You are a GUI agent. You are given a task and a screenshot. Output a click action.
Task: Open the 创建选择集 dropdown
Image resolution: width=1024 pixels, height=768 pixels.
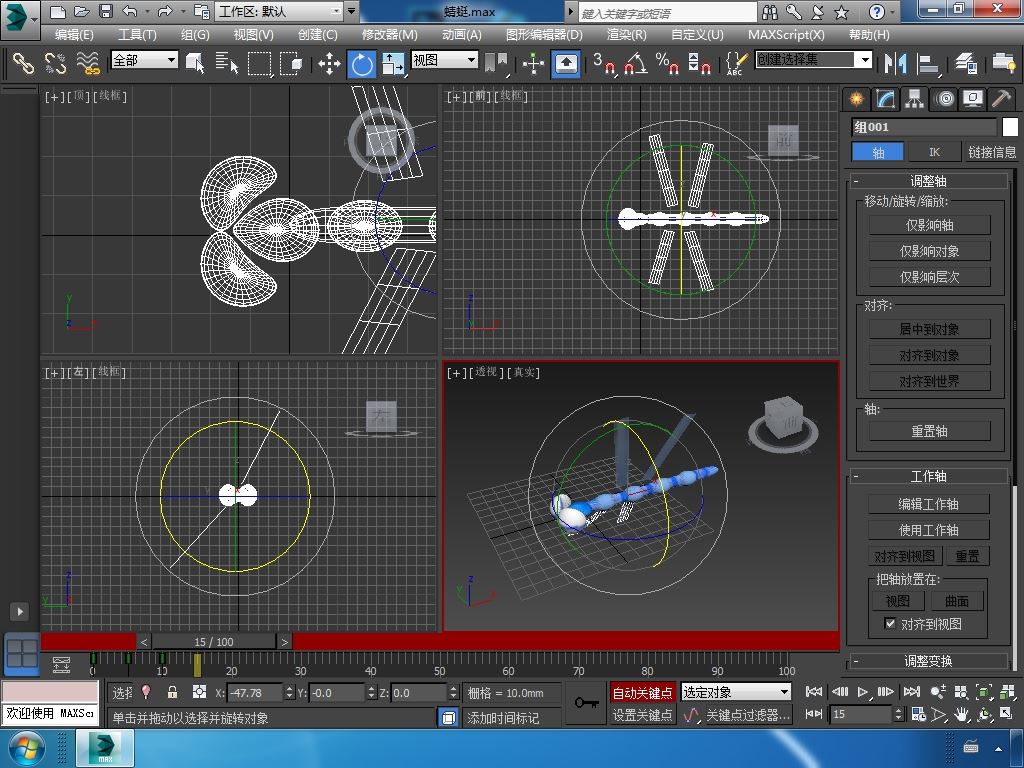(x=813, y=60)
